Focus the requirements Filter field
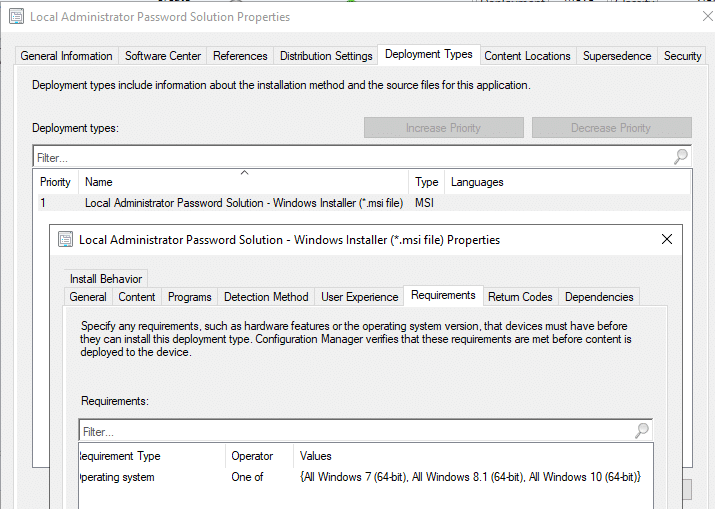The width and height of the screenshot is (715, 509). pyautogui.click(x=355, y=431)
